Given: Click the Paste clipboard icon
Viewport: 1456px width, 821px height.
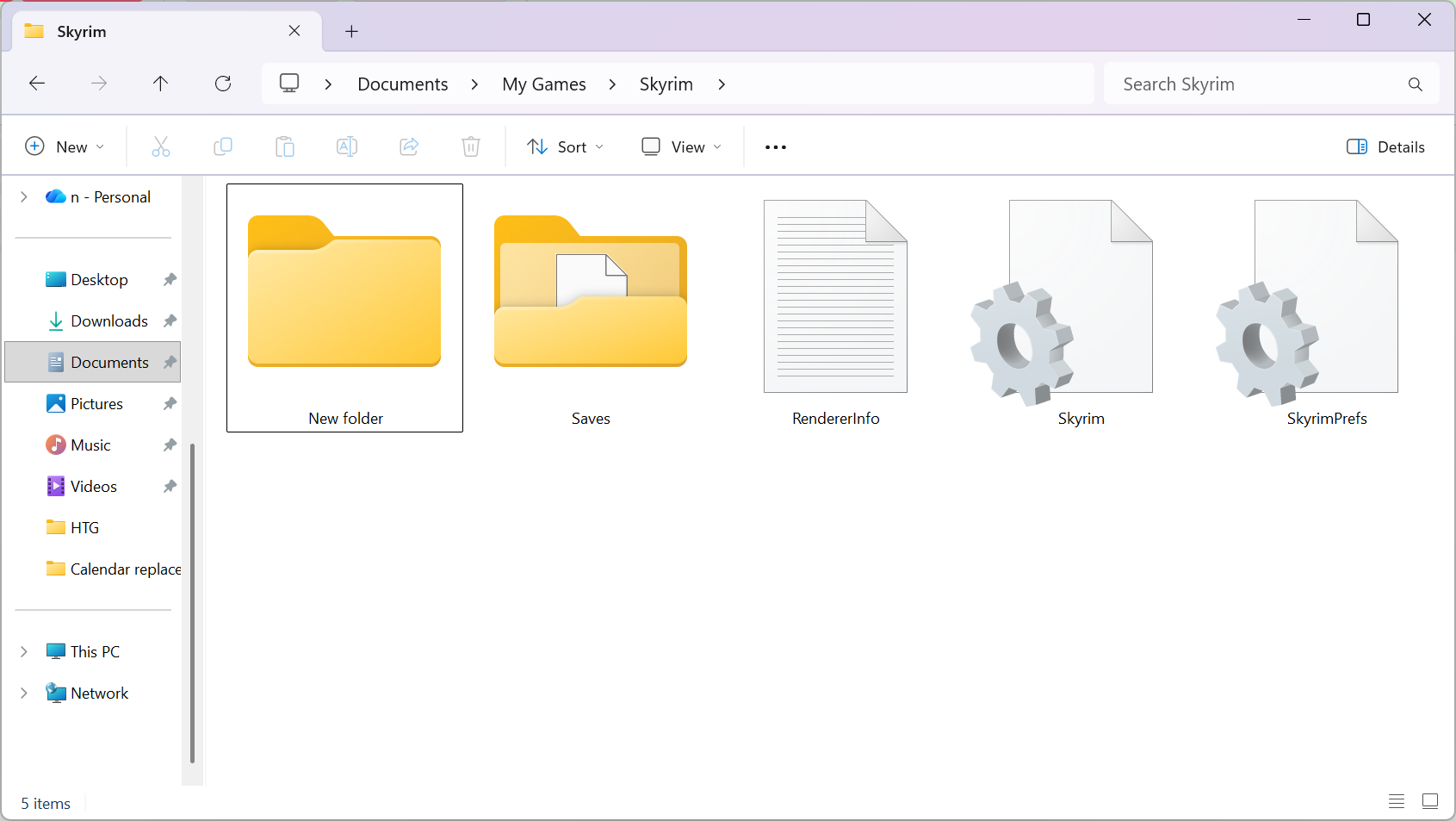Looking at the screenshot, I should pos(285,146).
